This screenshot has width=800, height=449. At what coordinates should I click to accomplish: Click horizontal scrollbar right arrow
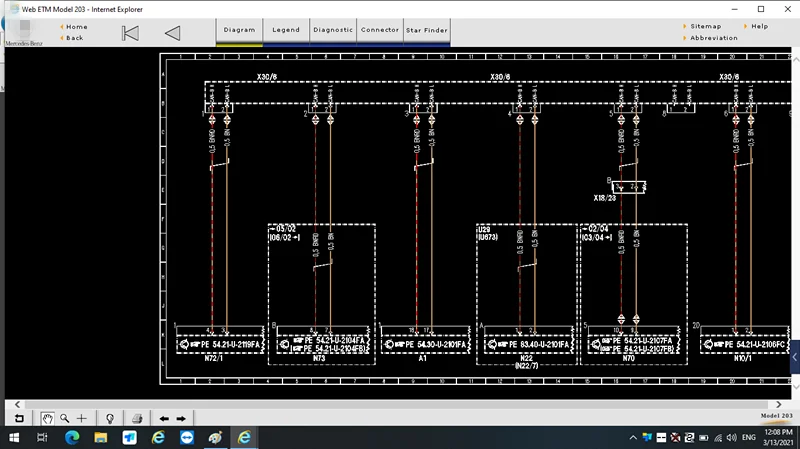coord(778,404)
